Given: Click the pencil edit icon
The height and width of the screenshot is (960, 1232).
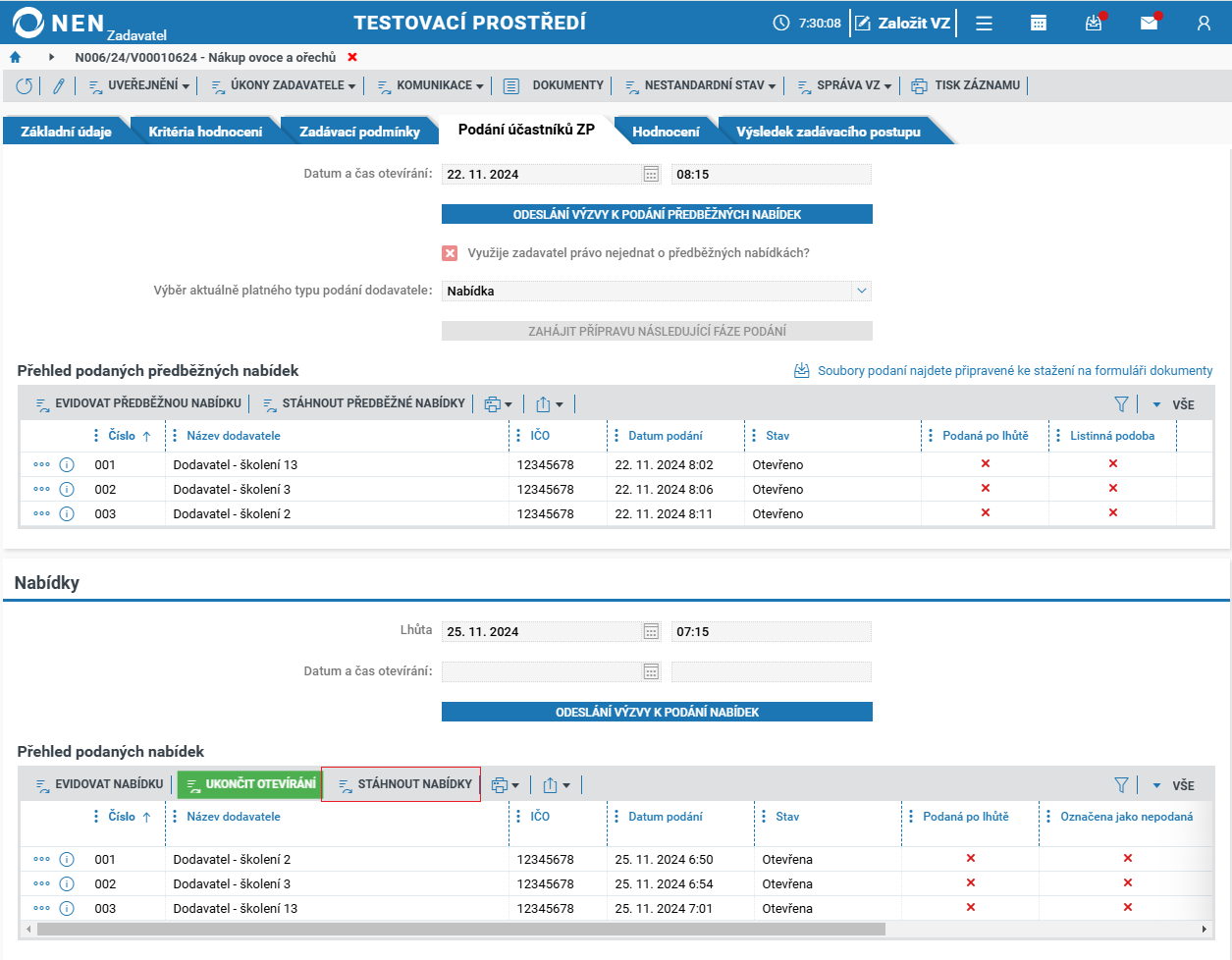Looking at the screenshot, I should 59,86.
